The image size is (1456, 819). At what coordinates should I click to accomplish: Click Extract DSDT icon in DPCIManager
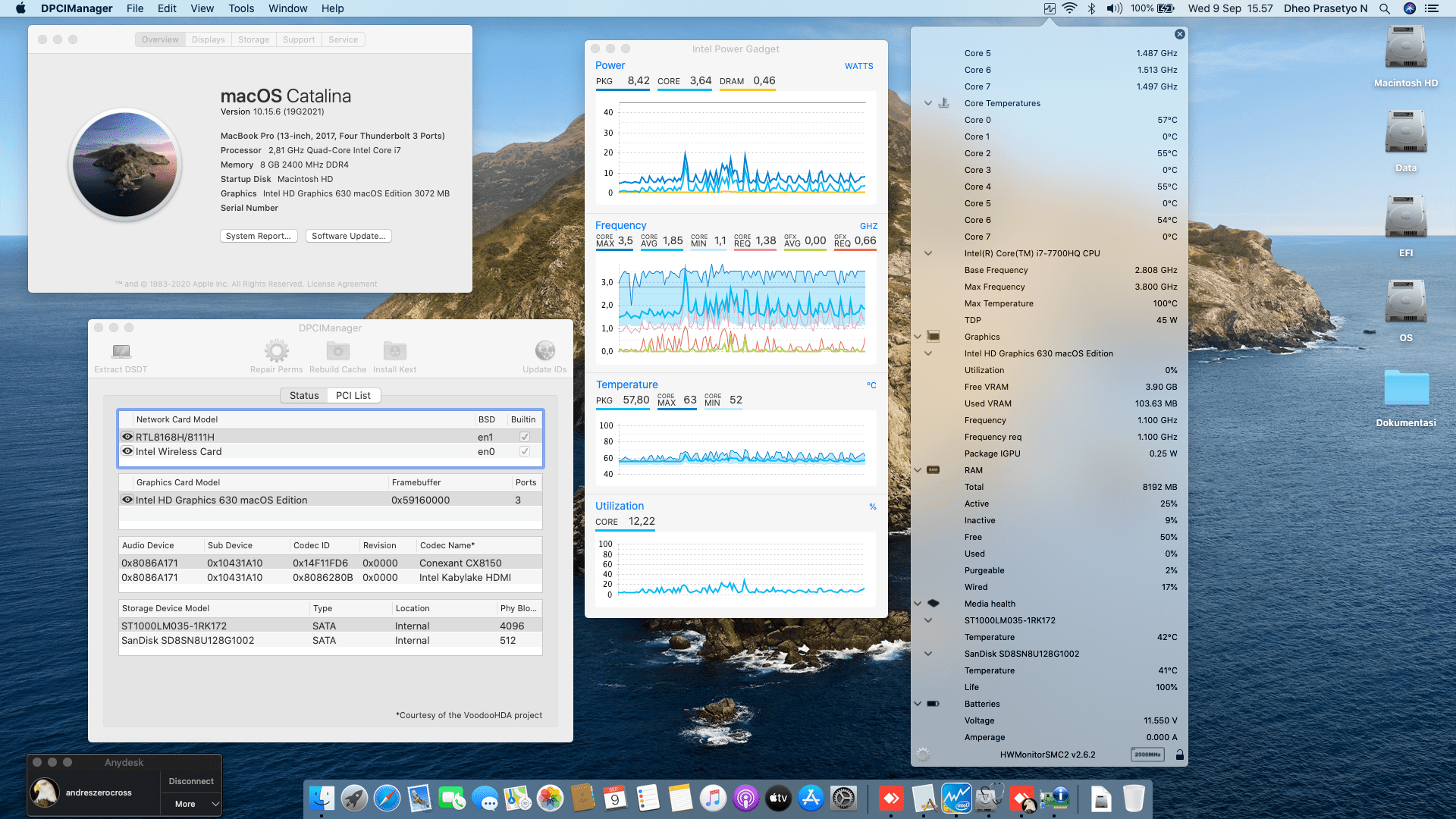point(121,351)
